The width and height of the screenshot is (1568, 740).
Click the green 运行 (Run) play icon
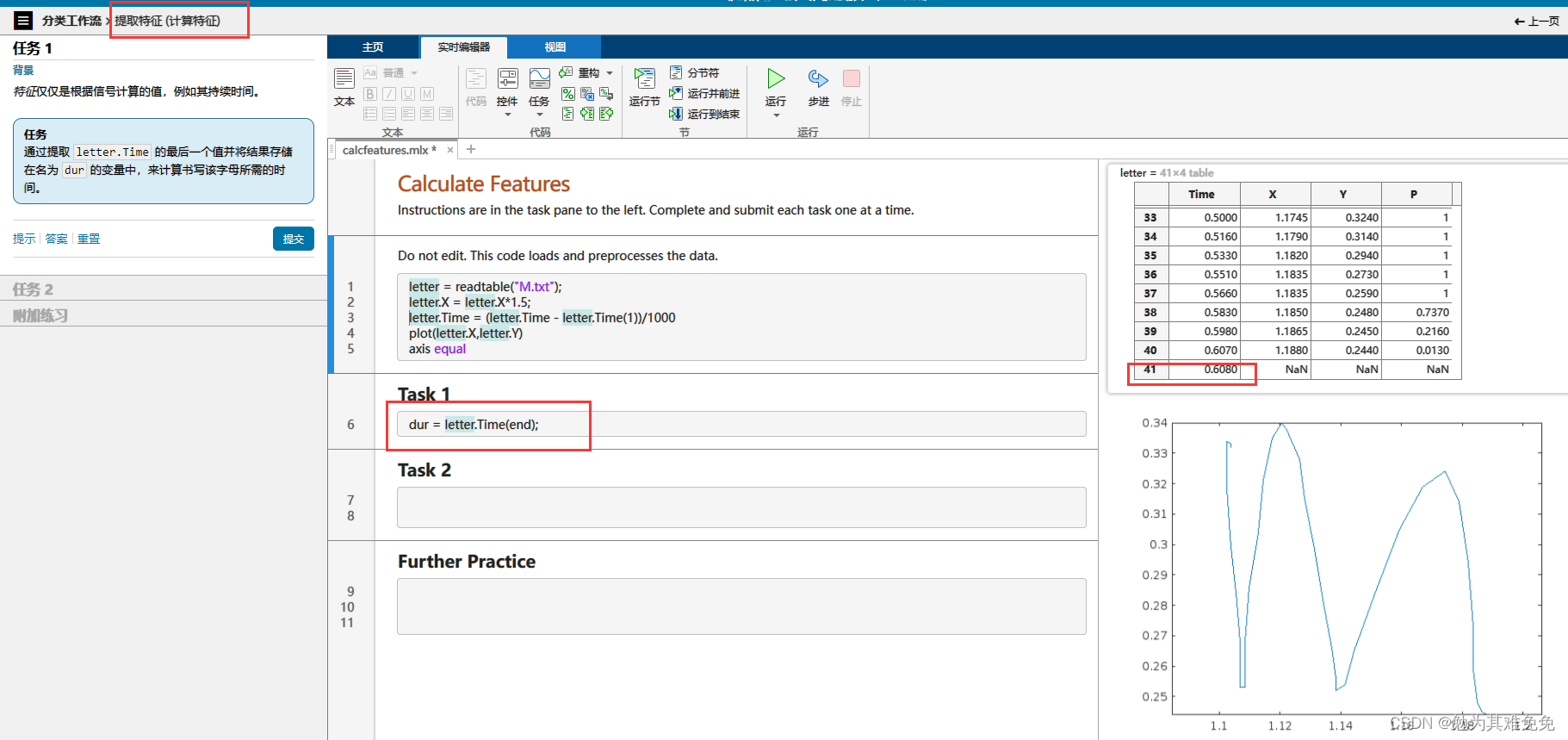776,79
